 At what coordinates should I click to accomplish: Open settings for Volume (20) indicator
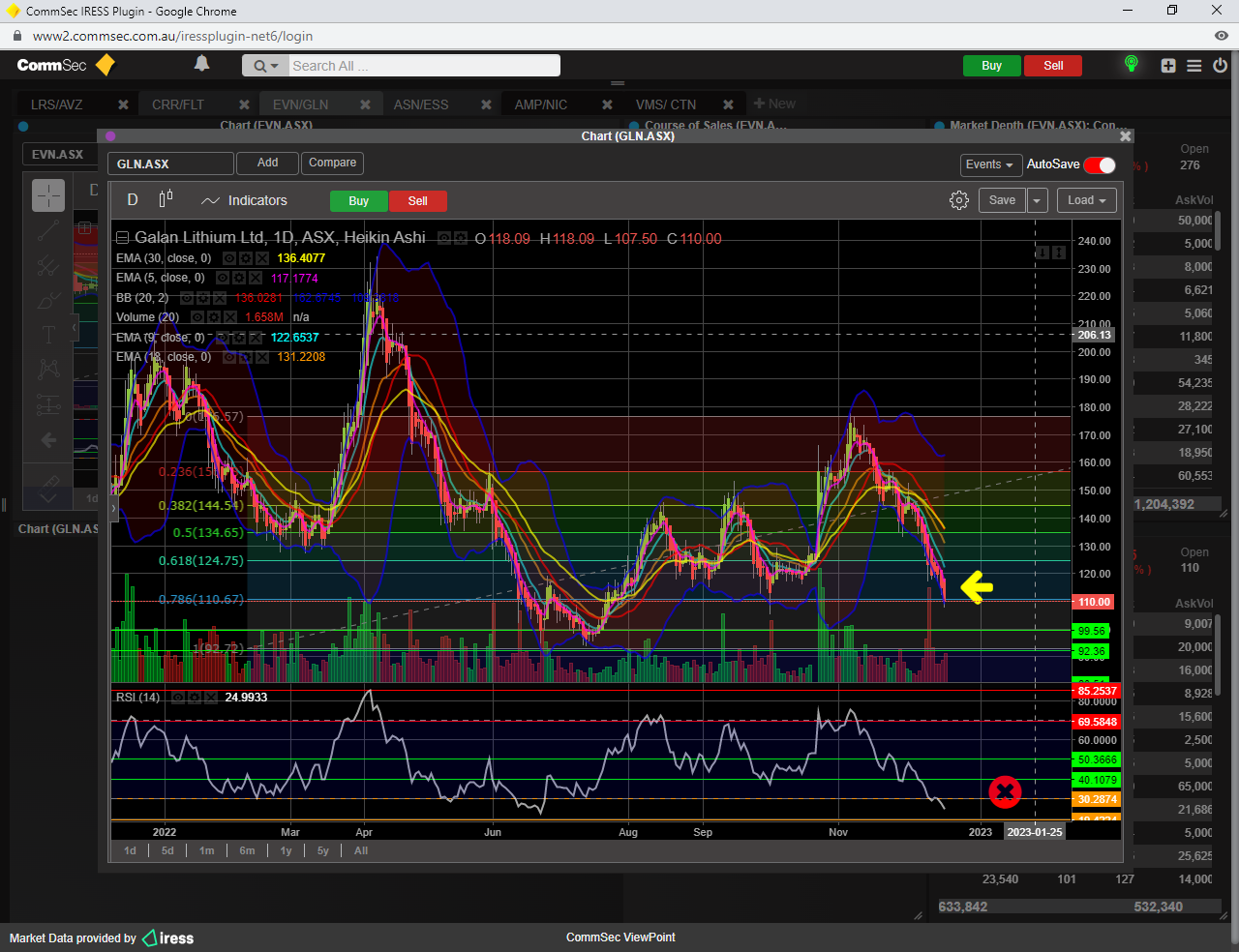coord(214,317)
